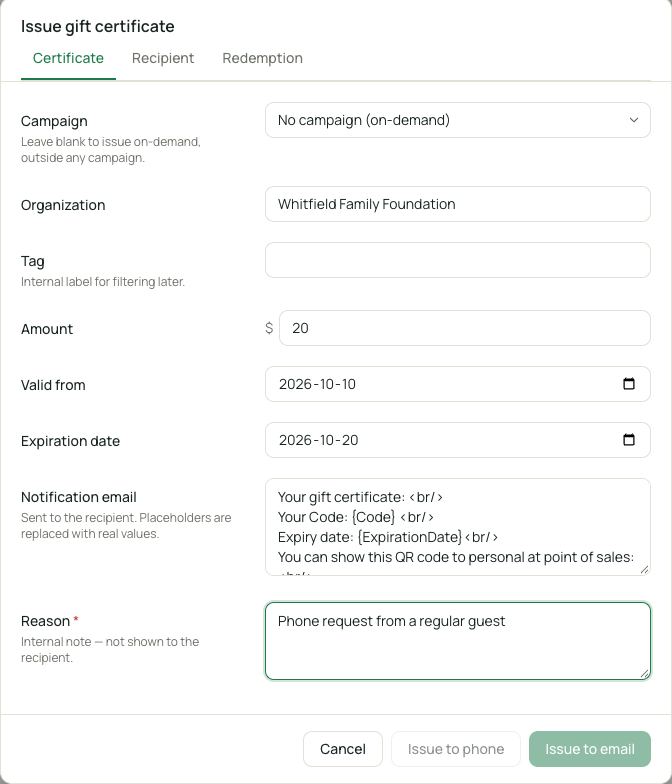Click the Issue gift certificate heading
672x784 pixels.
pos(98,26)
